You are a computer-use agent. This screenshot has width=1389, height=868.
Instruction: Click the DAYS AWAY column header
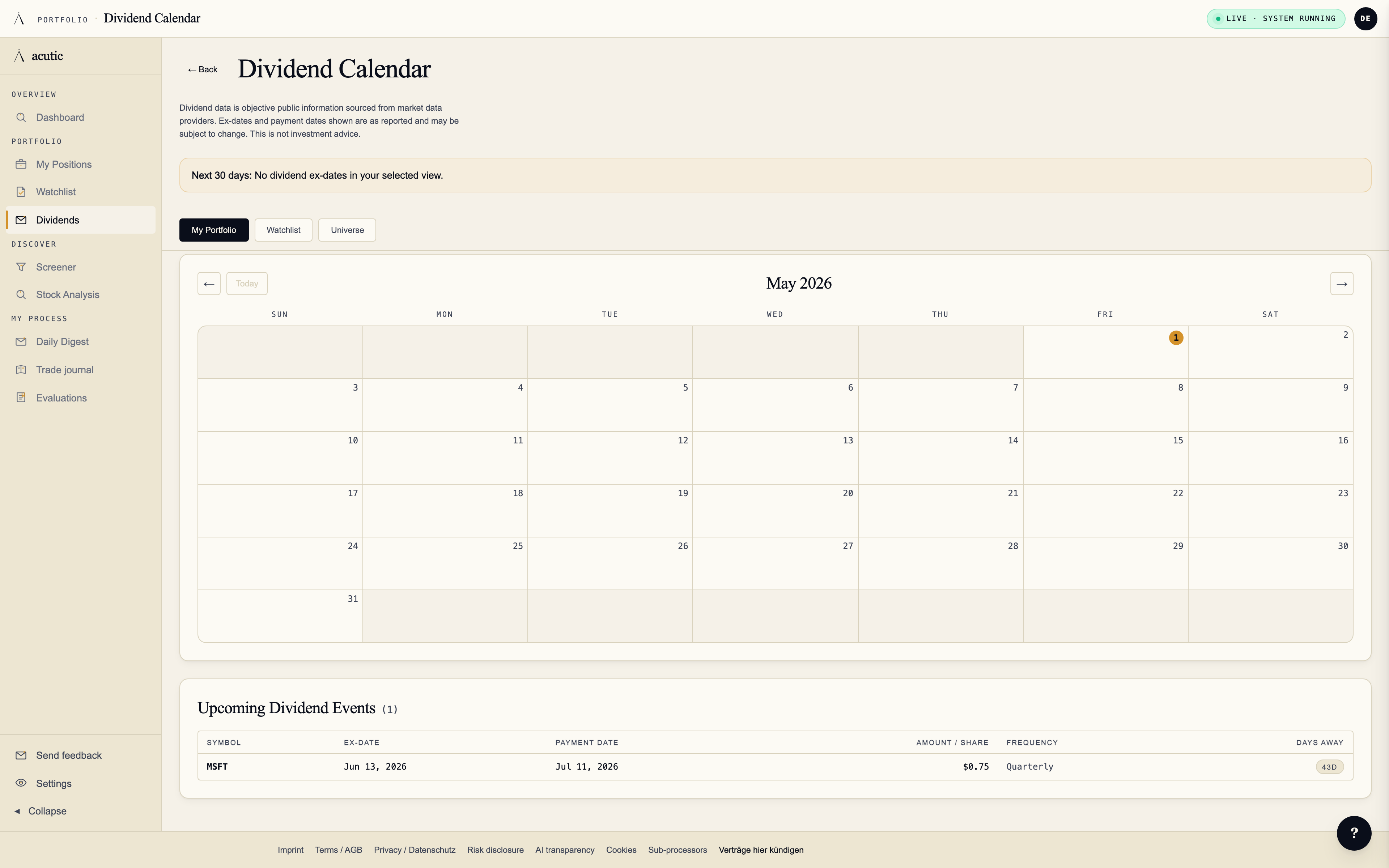tap(1320, 742)
